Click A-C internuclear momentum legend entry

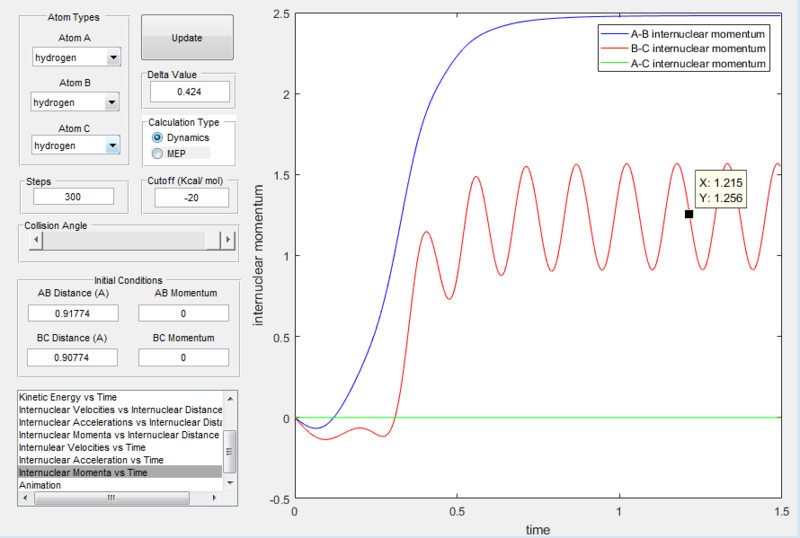click(x=684, y=64)
